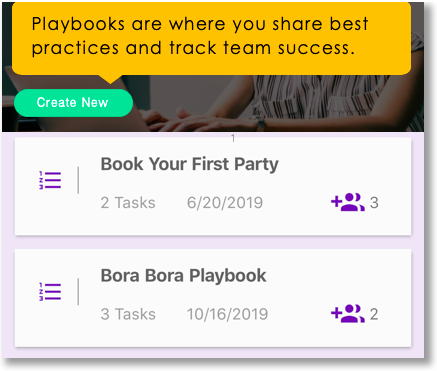Open the Book Your First Party playbook

tap(189, 164)
